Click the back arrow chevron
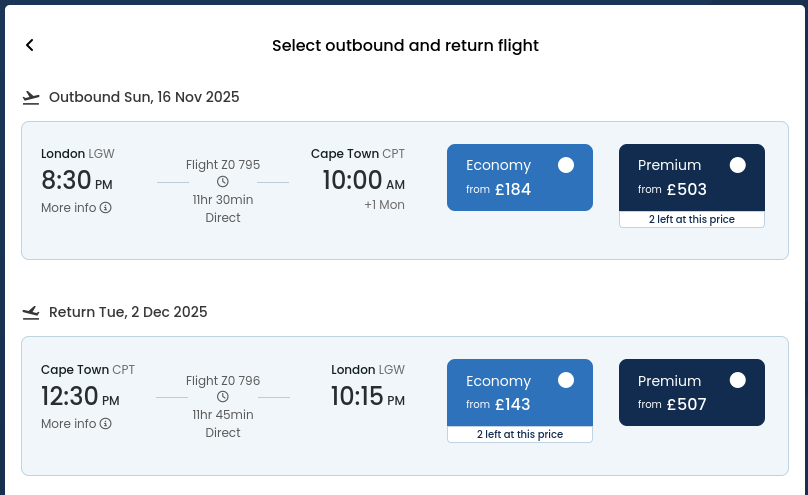 click(30, 45)
